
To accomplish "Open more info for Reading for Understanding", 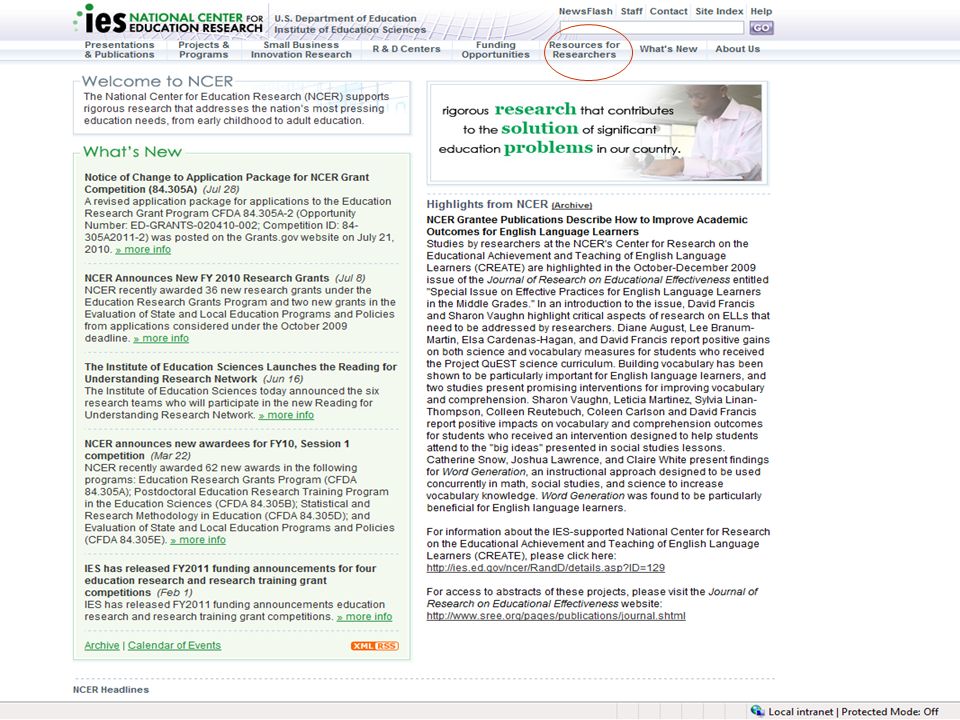I will pos(286,415).
